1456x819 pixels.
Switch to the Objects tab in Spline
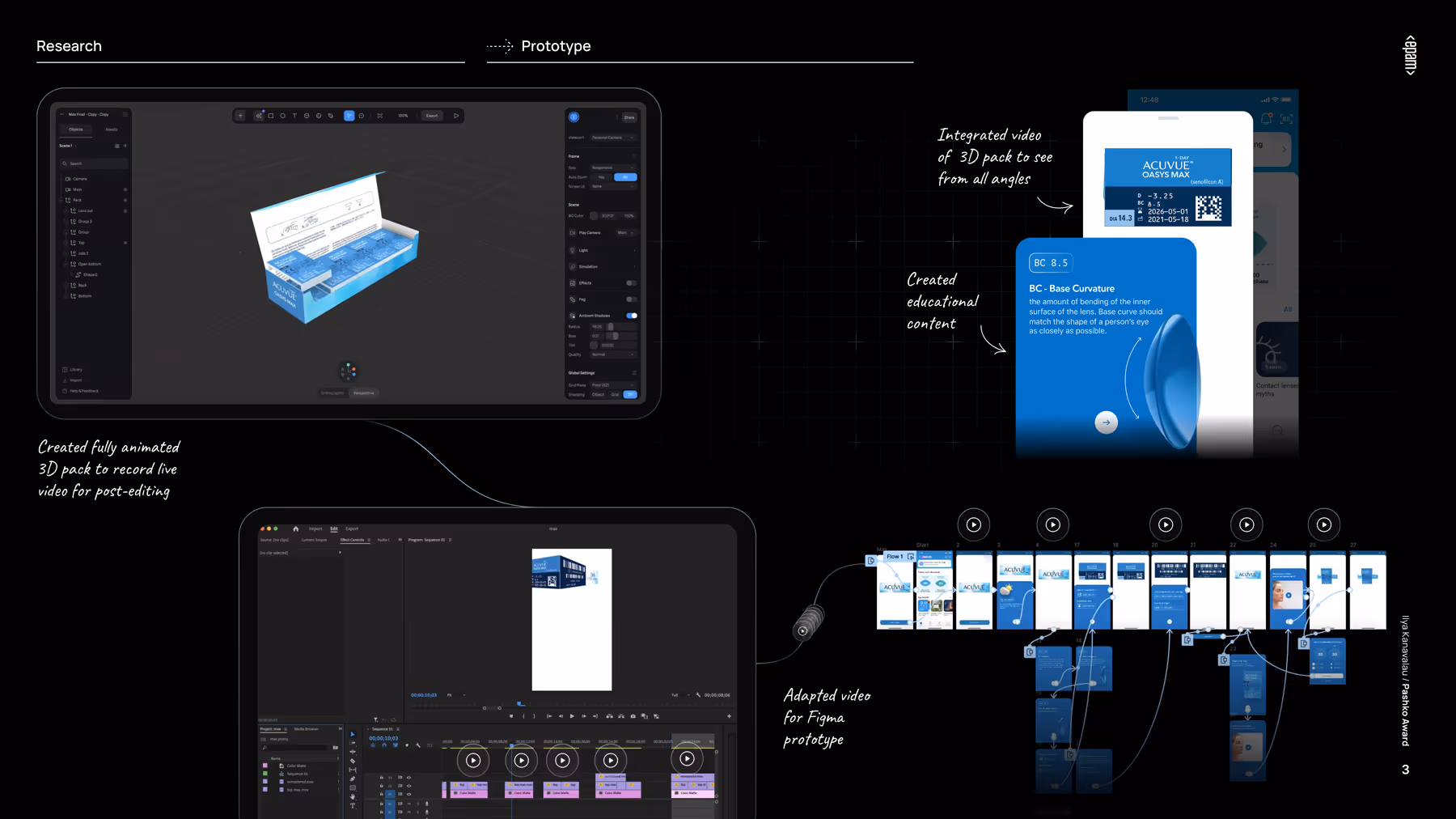(75, 129)
